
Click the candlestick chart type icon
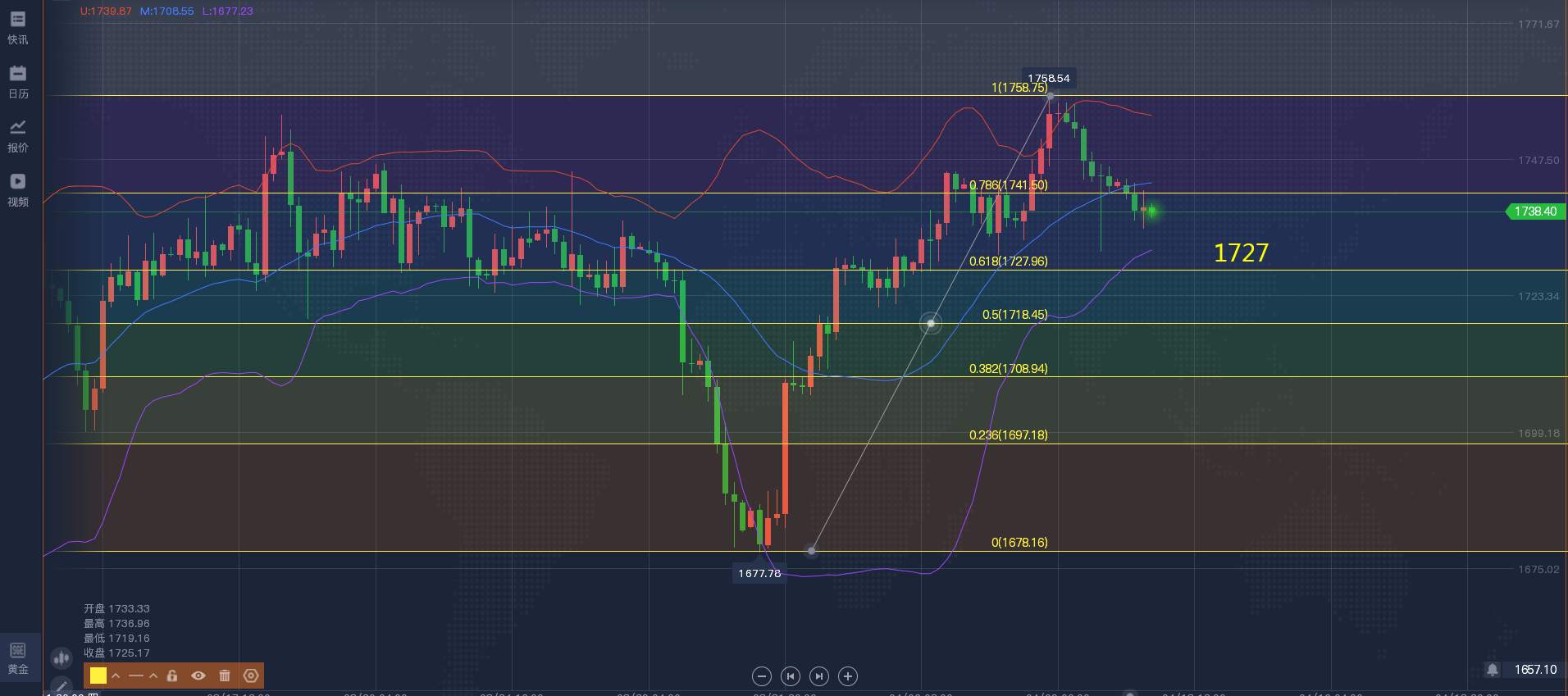61,657
